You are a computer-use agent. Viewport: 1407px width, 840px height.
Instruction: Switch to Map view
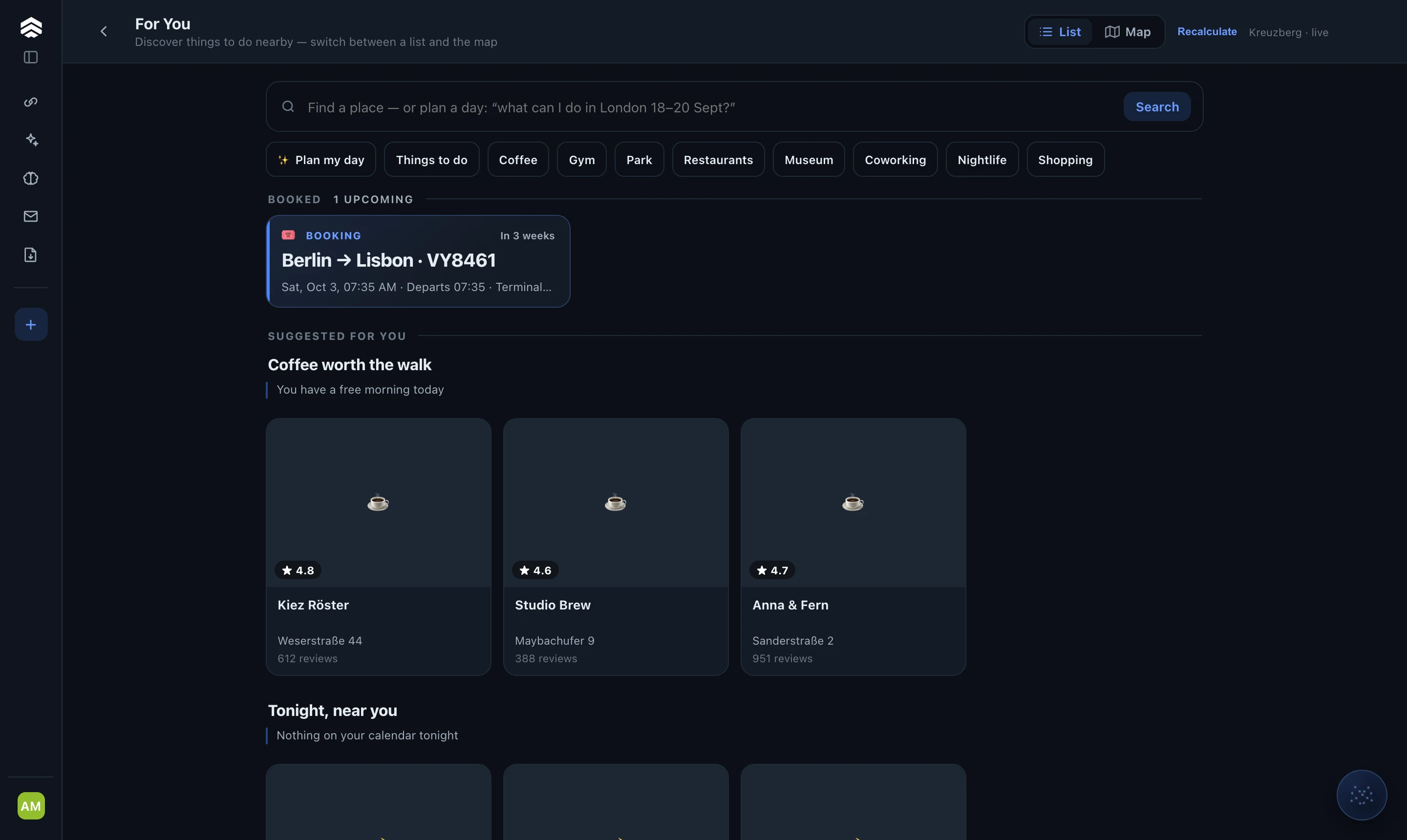pyautogui.click(x=1127, y=32)
